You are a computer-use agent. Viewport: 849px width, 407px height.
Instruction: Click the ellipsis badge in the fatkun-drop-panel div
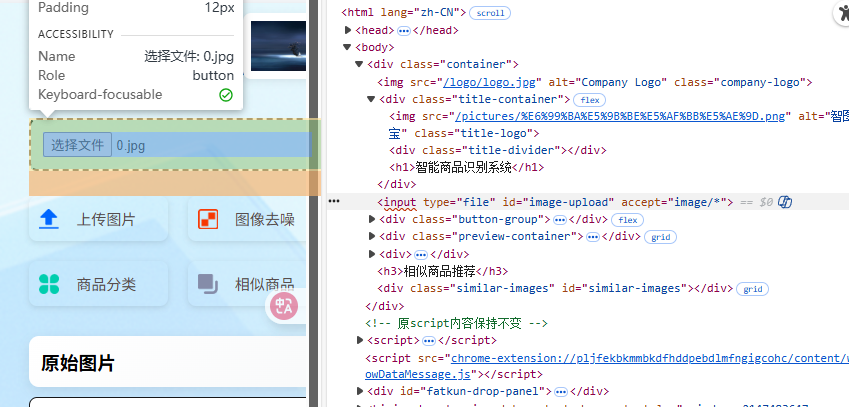pyautogui.click(x=561, y=392)
